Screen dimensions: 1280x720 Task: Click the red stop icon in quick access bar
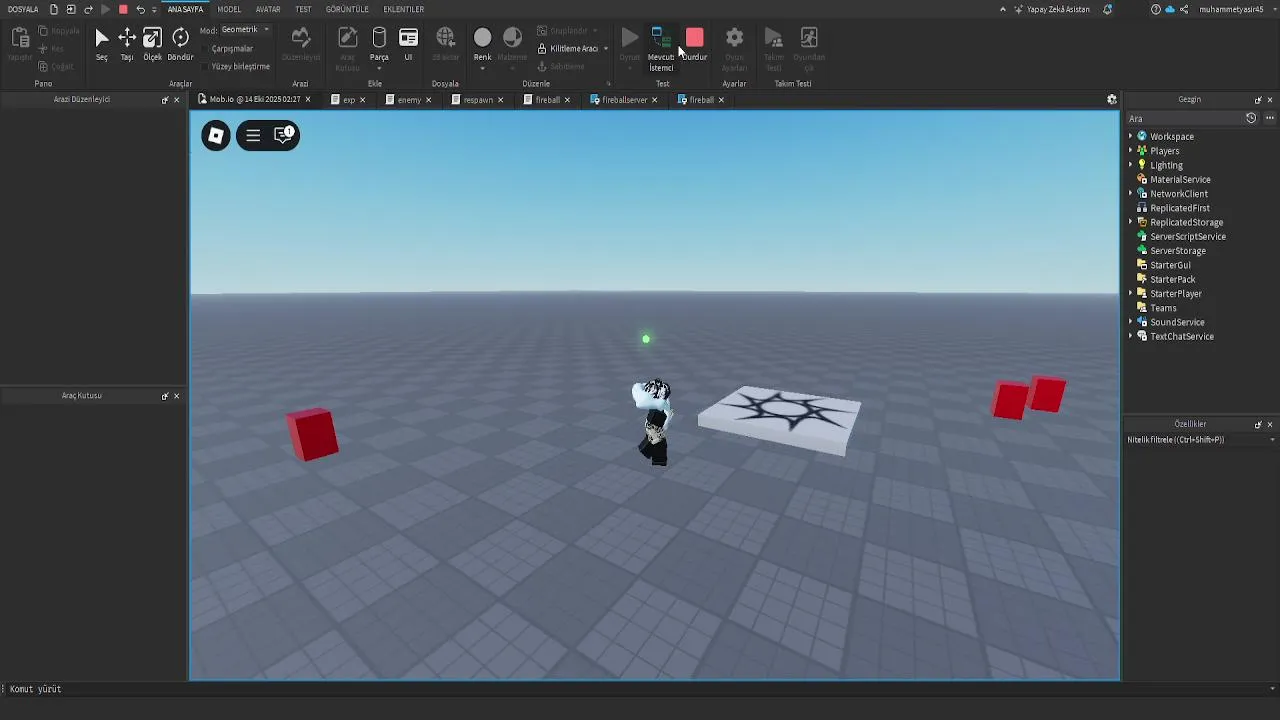123,9
